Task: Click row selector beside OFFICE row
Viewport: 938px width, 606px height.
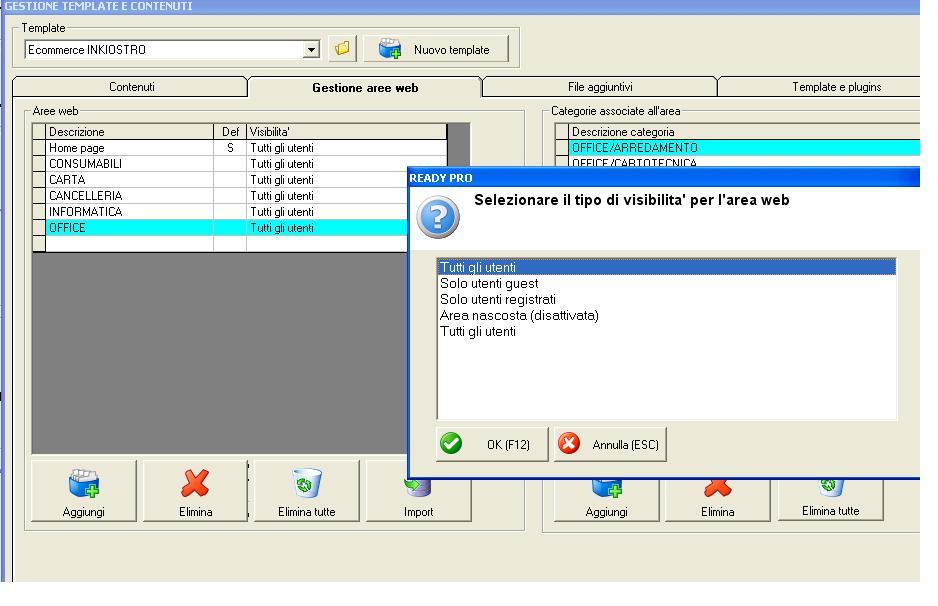Action: coord(39,227)
